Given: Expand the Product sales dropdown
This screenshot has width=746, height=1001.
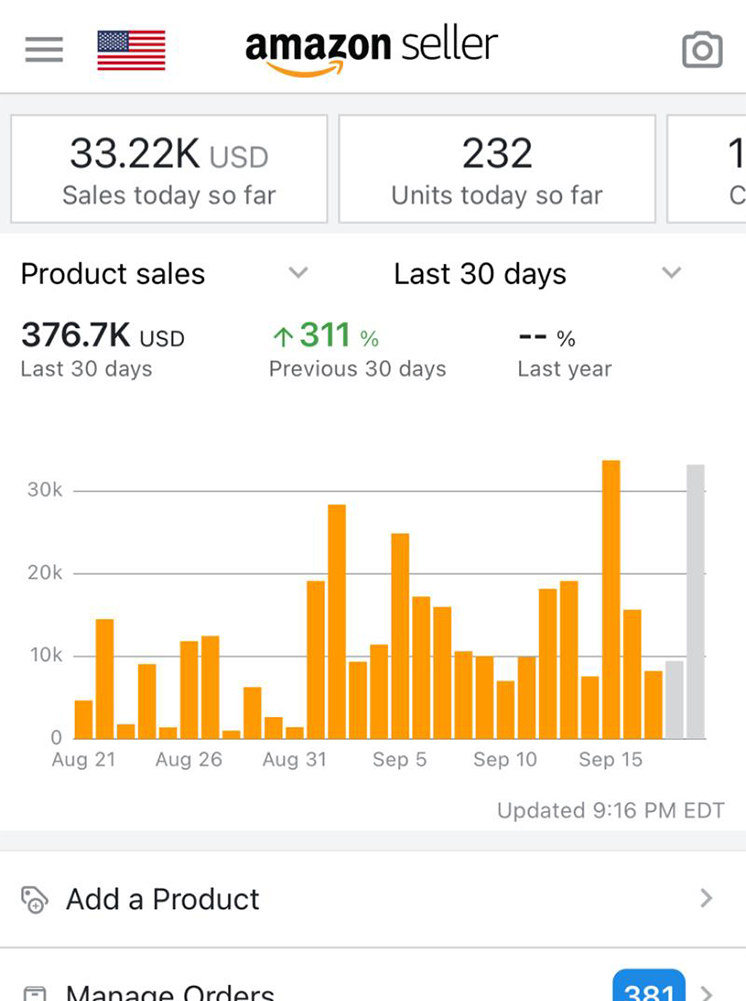Looking at the screenshot, I should coord(297,273).
